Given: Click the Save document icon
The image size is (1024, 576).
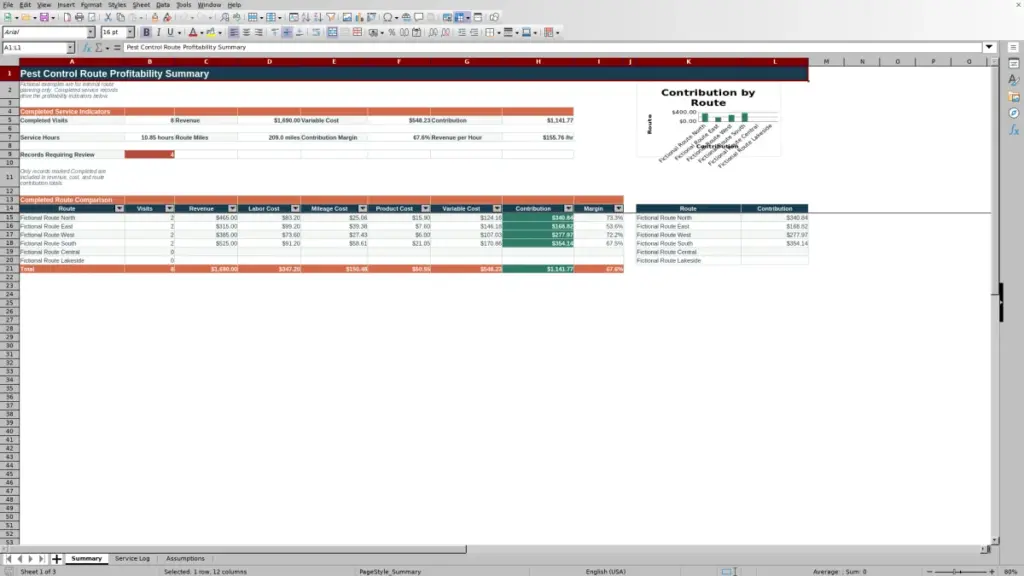Looking at the screenshot, I should (44, 18).
